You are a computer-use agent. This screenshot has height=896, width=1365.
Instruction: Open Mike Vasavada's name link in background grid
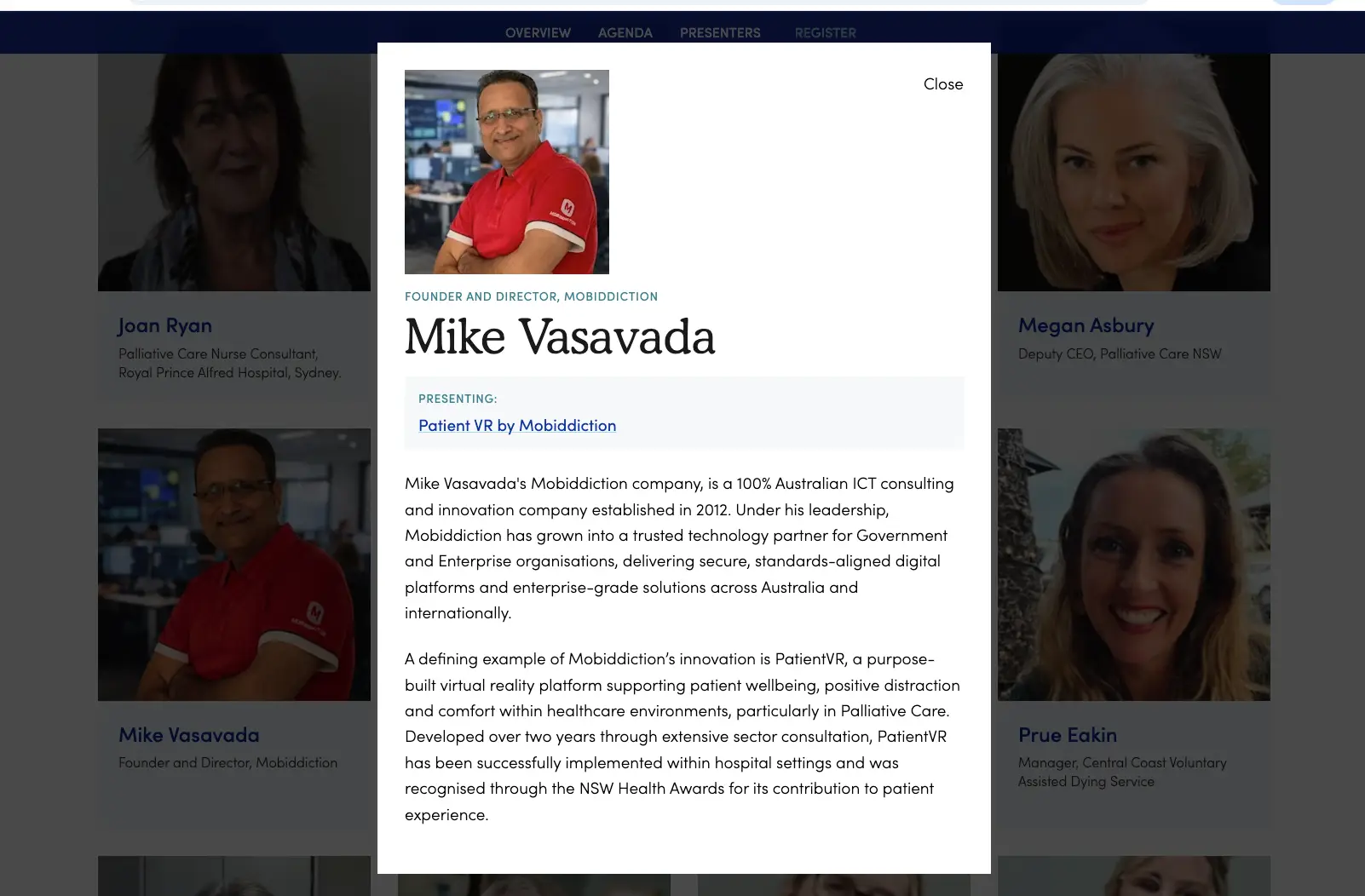point(189,735)
